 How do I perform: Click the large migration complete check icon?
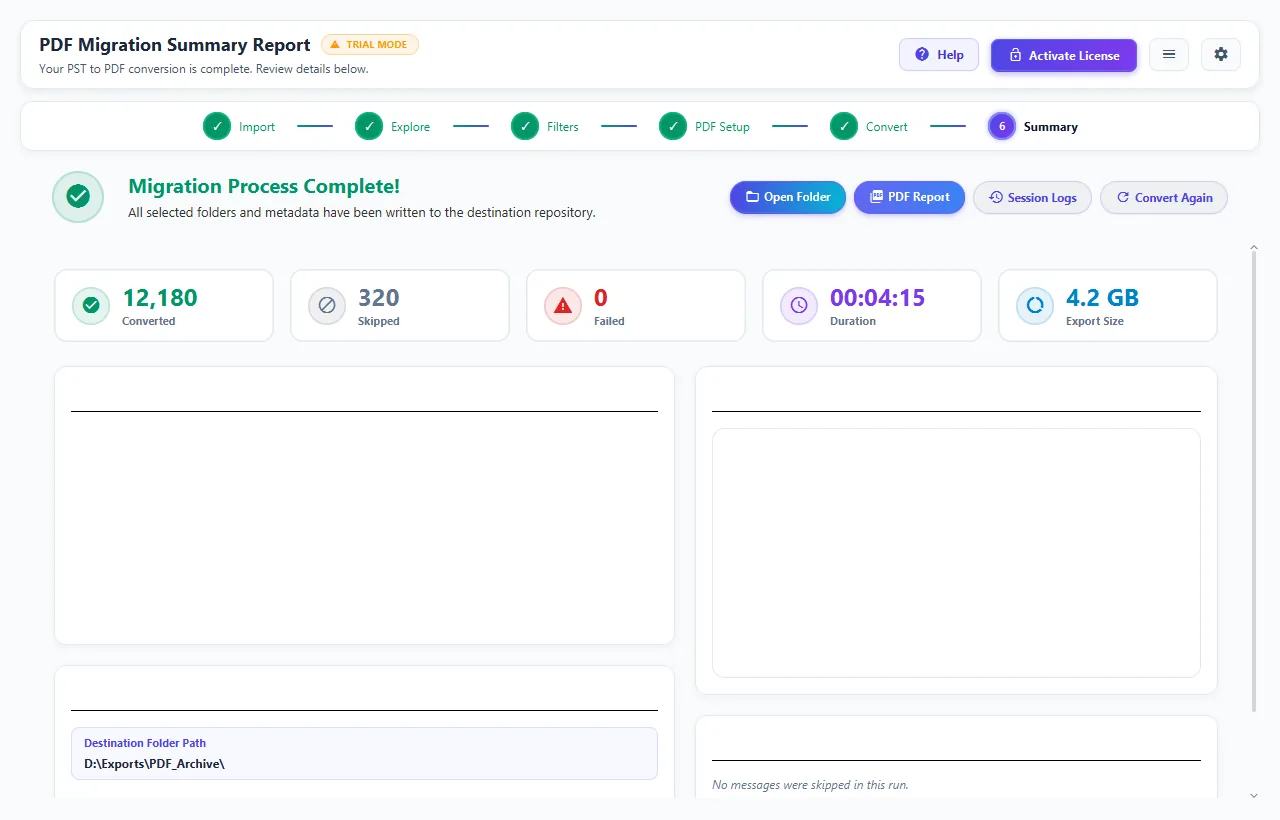(78, 197)
